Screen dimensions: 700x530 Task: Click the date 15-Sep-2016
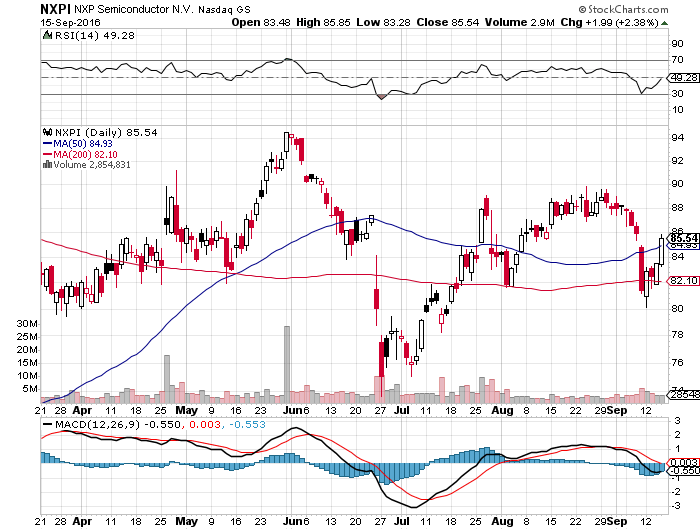71,22
